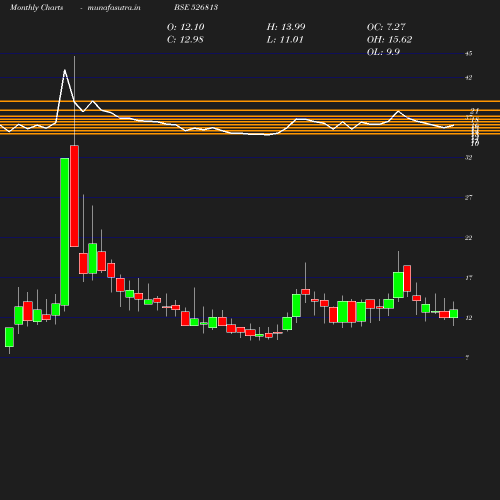Click the 'BSE 526813' symbol label
The image size is (500, 500).
[196, 7]
